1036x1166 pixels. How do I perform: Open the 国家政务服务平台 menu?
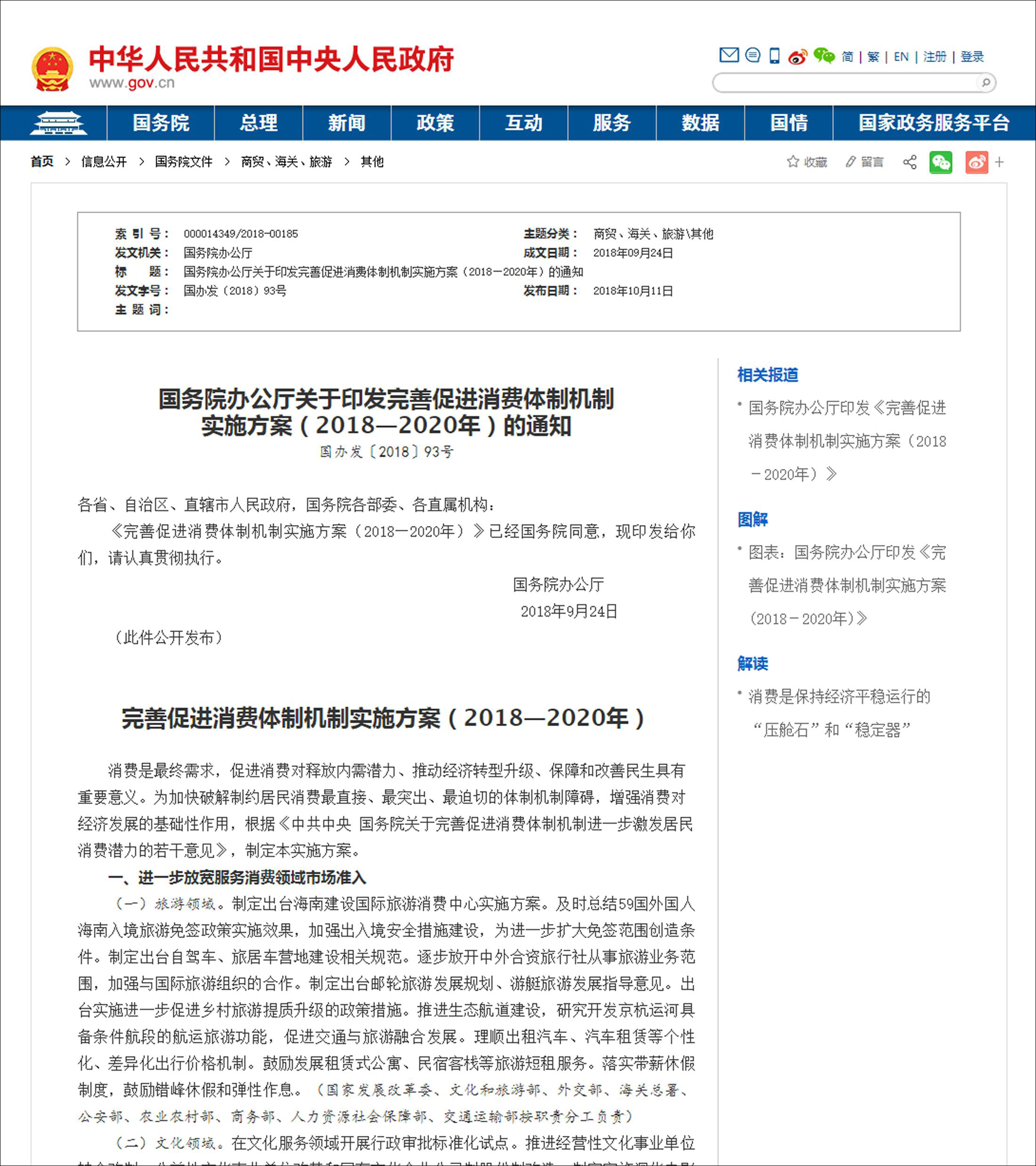click(934, 122)
